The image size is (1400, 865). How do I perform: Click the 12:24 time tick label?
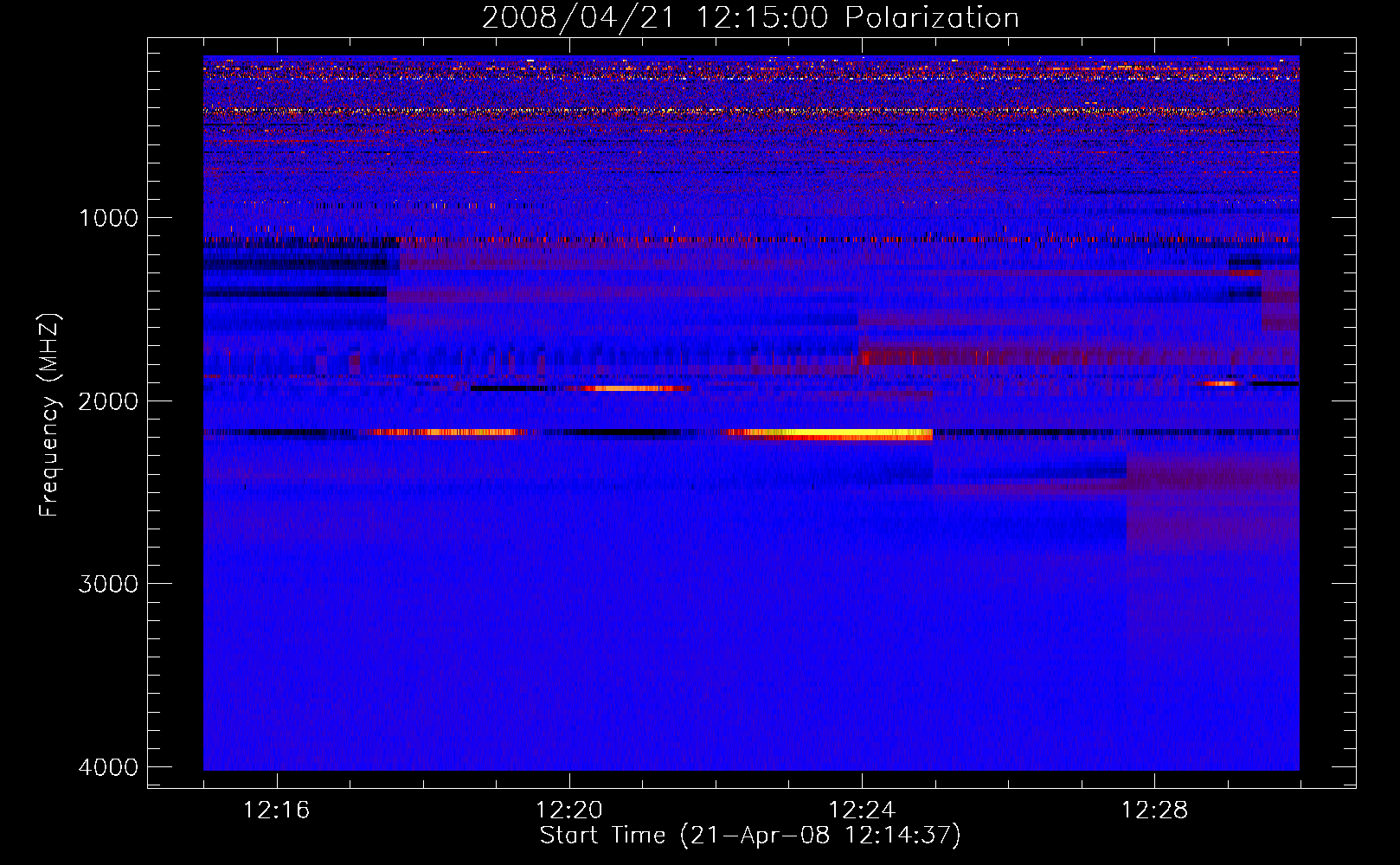(862, 811)
